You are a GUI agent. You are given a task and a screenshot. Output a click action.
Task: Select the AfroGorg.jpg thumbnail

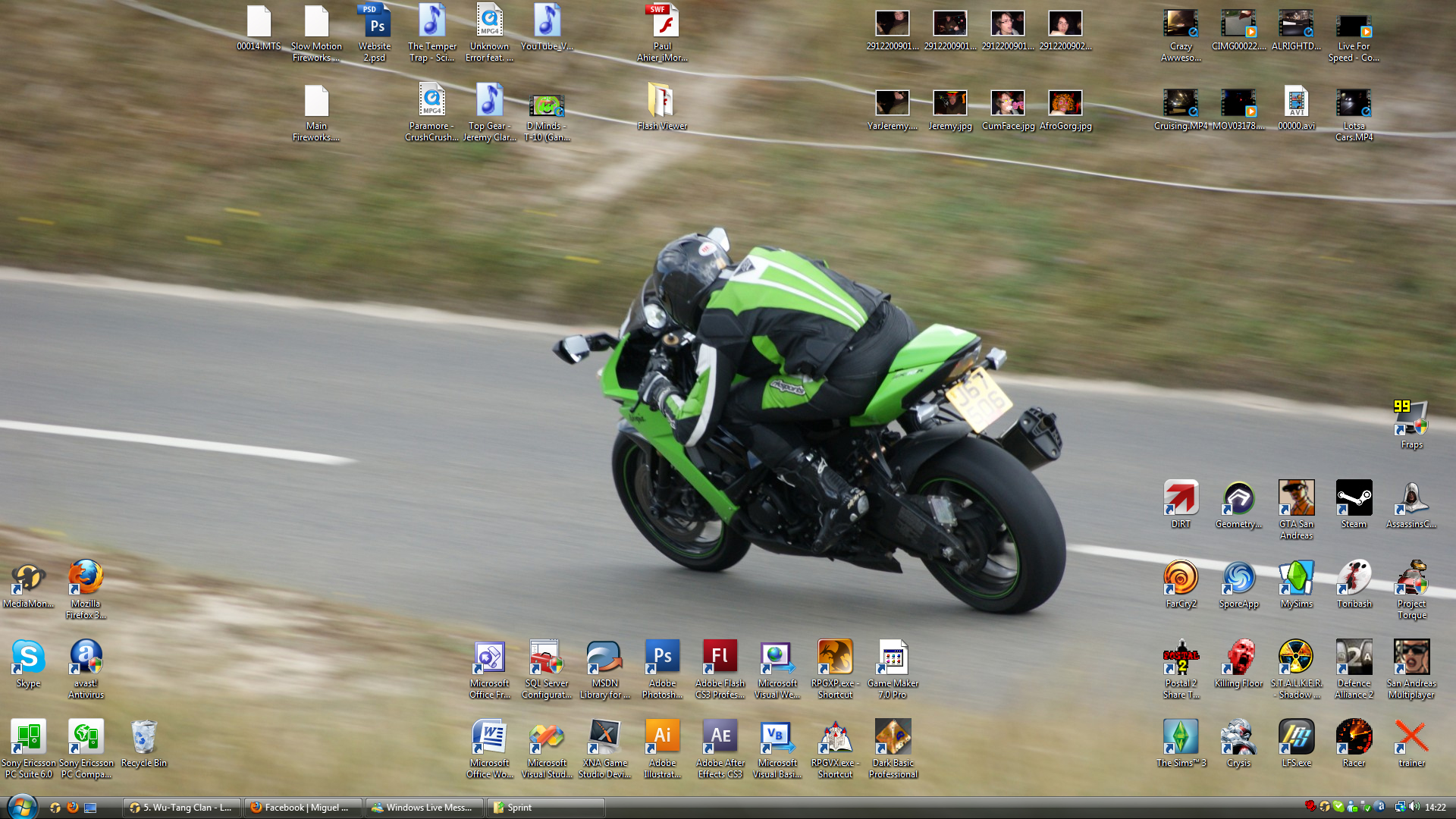click(1065, 102)
